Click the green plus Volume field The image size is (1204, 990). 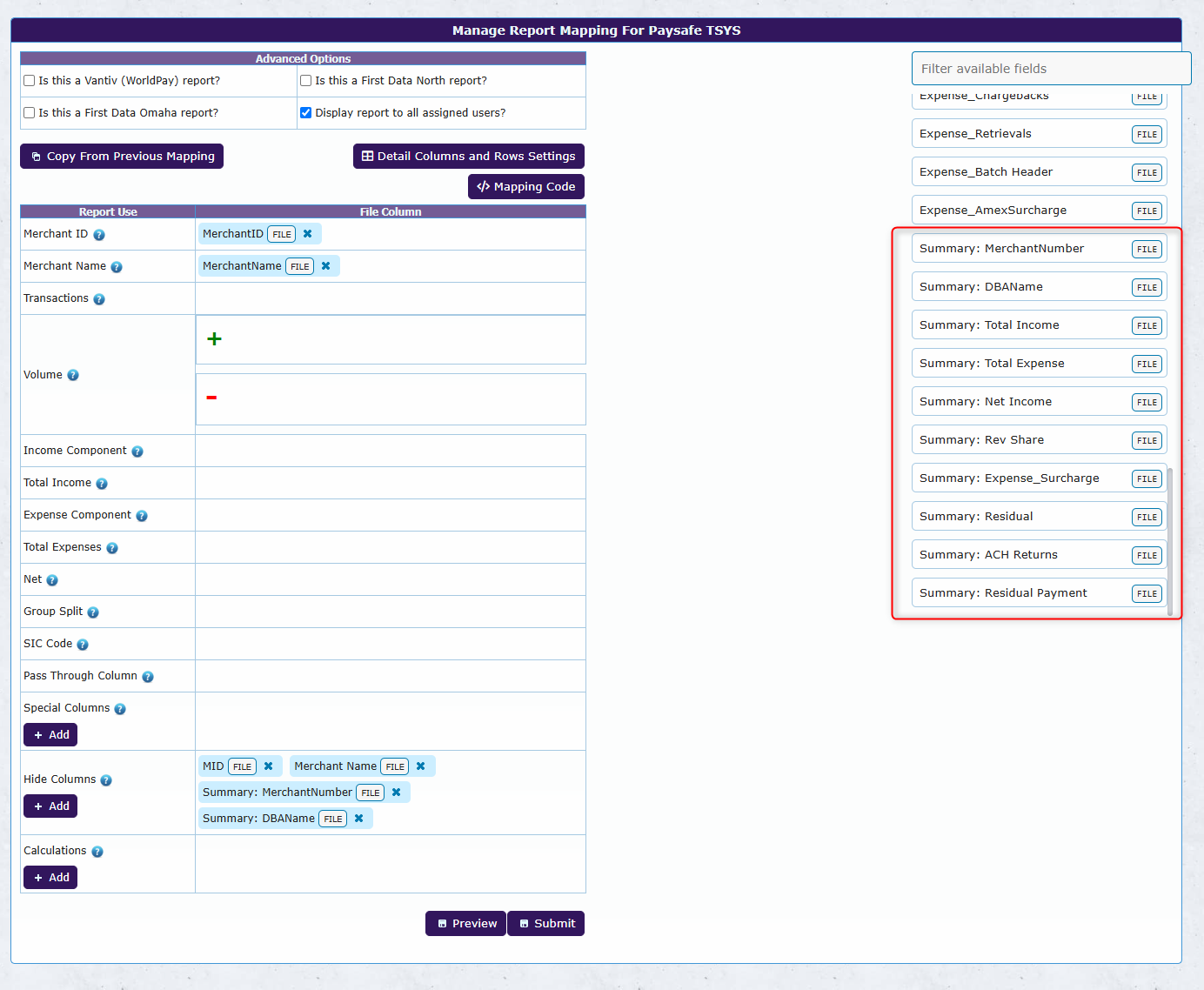pyautogui.click(x=391, y=339)
